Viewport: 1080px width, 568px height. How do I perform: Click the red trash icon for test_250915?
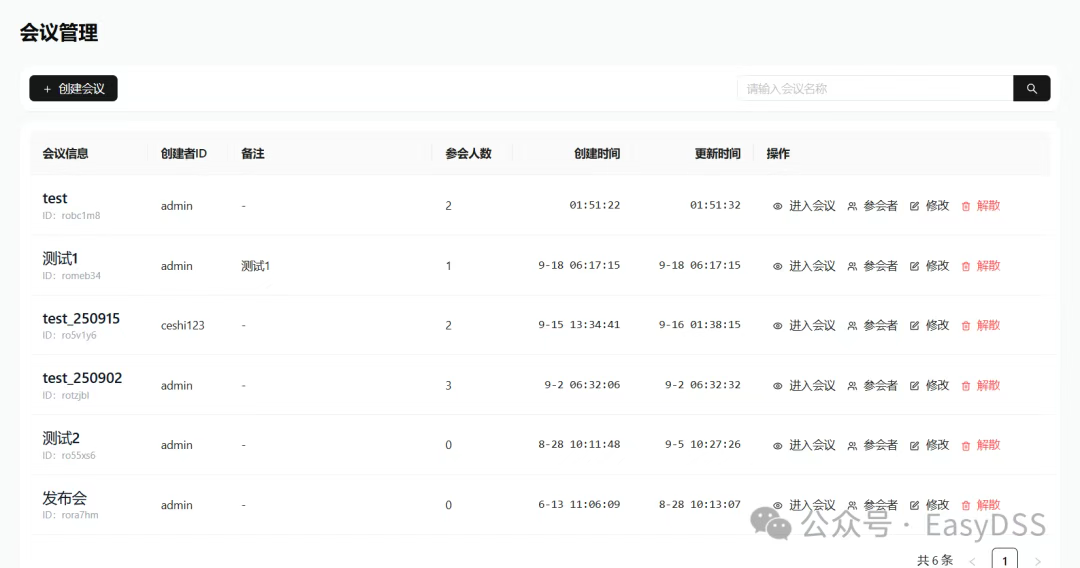pyautogui.click(x=966, y=326)
